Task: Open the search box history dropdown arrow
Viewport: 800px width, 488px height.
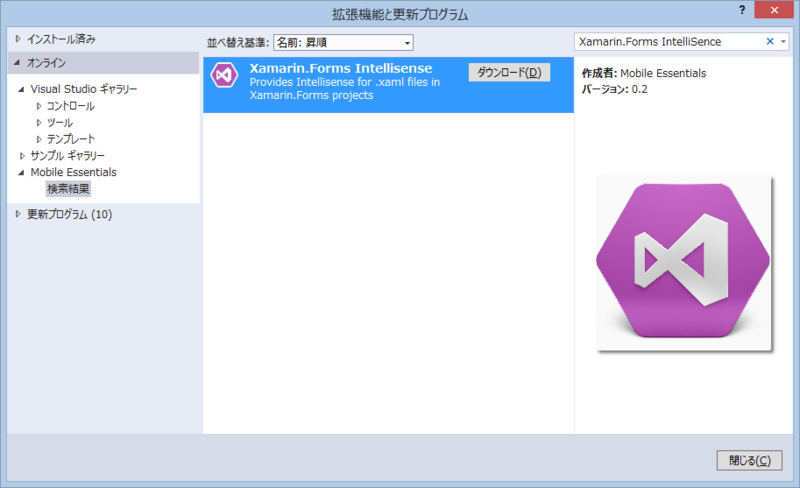Action: coord(783,42)
